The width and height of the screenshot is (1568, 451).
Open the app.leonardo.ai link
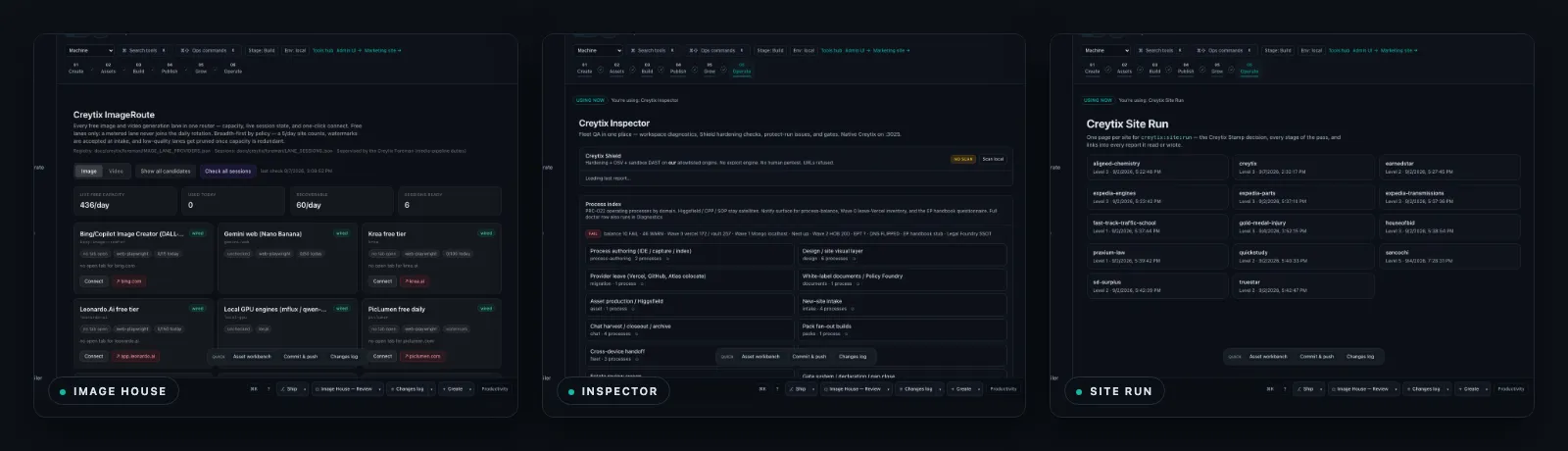(136, 356)
